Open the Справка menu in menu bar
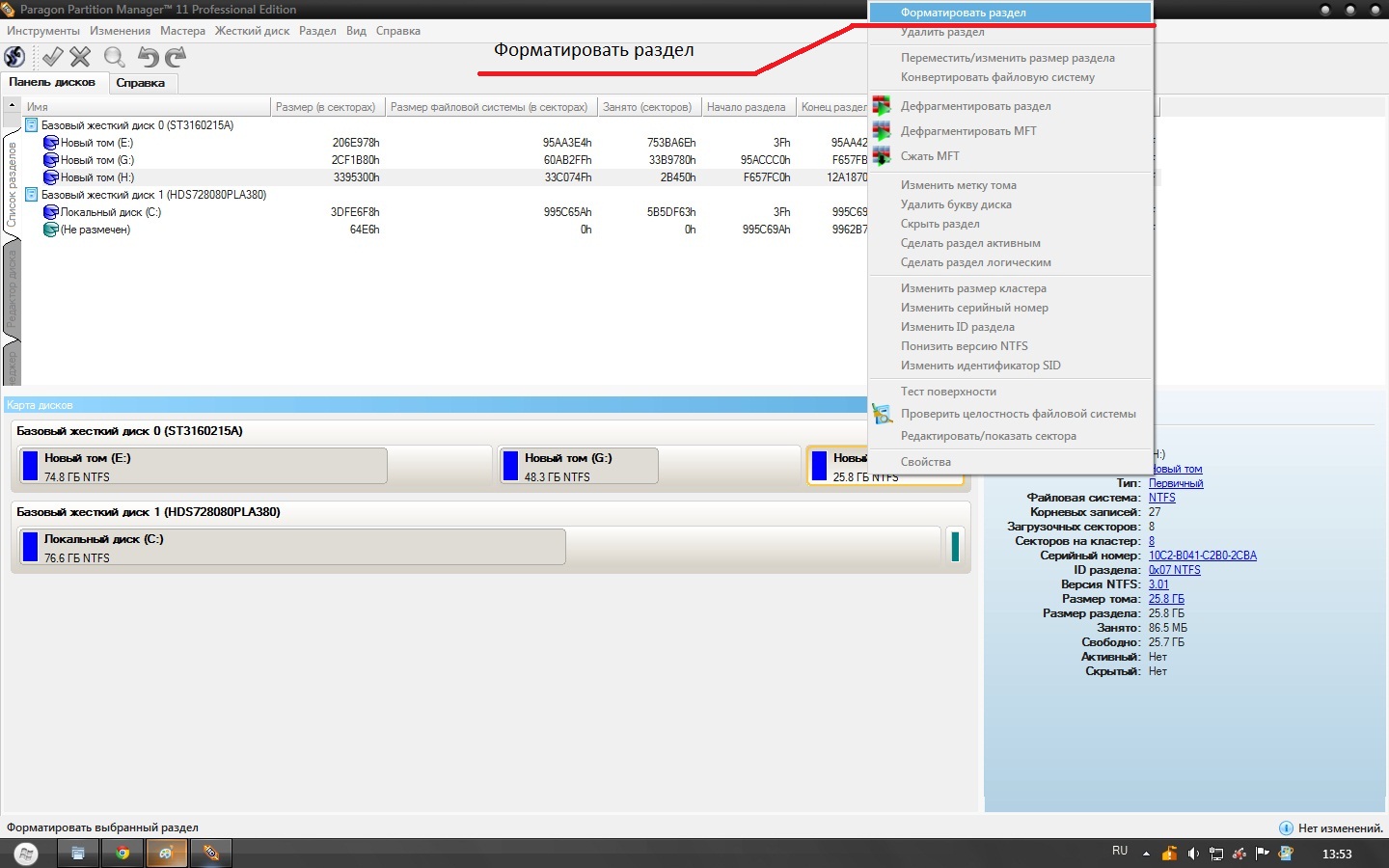 (398, 31)
